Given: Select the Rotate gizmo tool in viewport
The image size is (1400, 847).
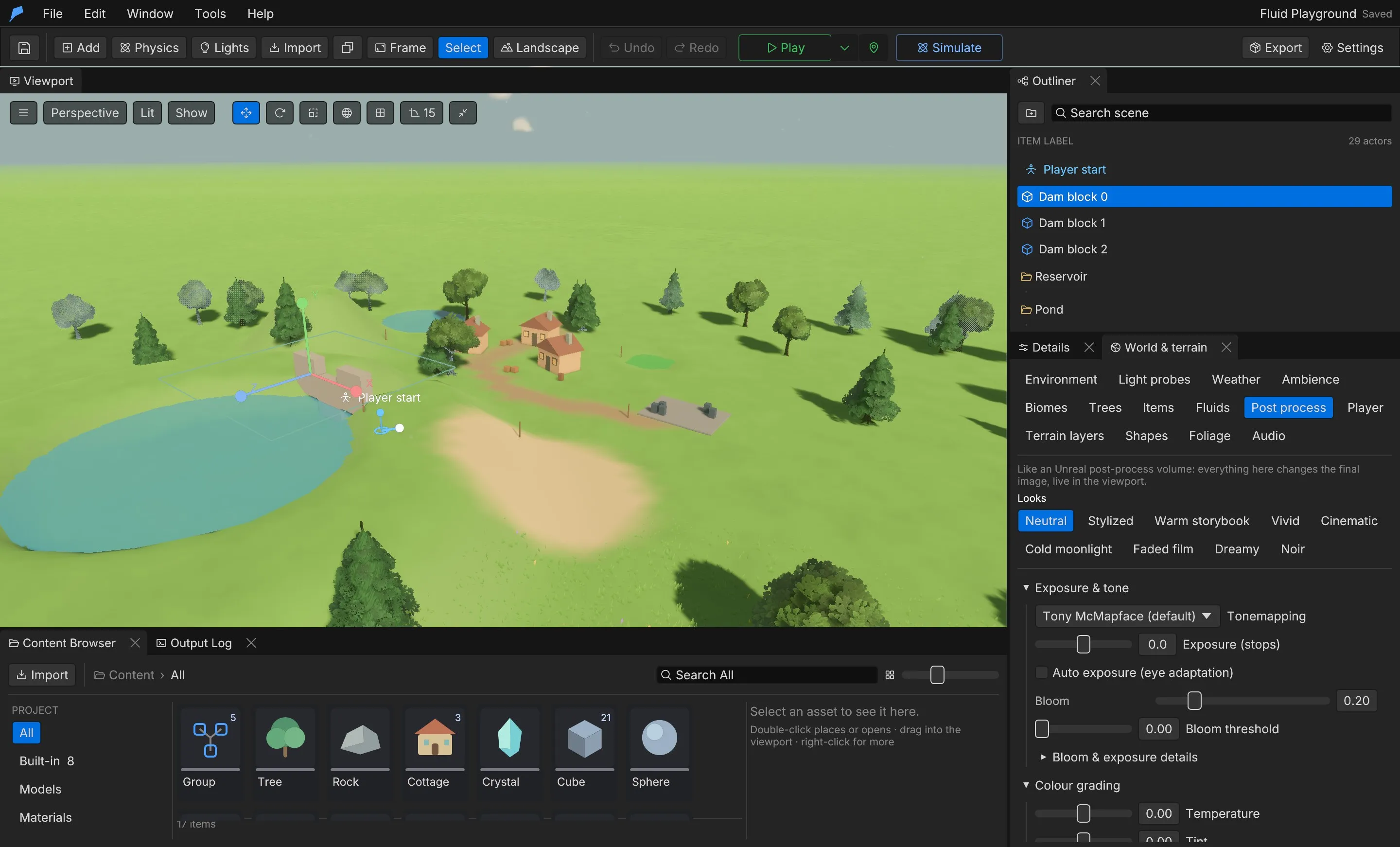Looking at the screenshot, I should pyautogui.click(x=280, y=113).
